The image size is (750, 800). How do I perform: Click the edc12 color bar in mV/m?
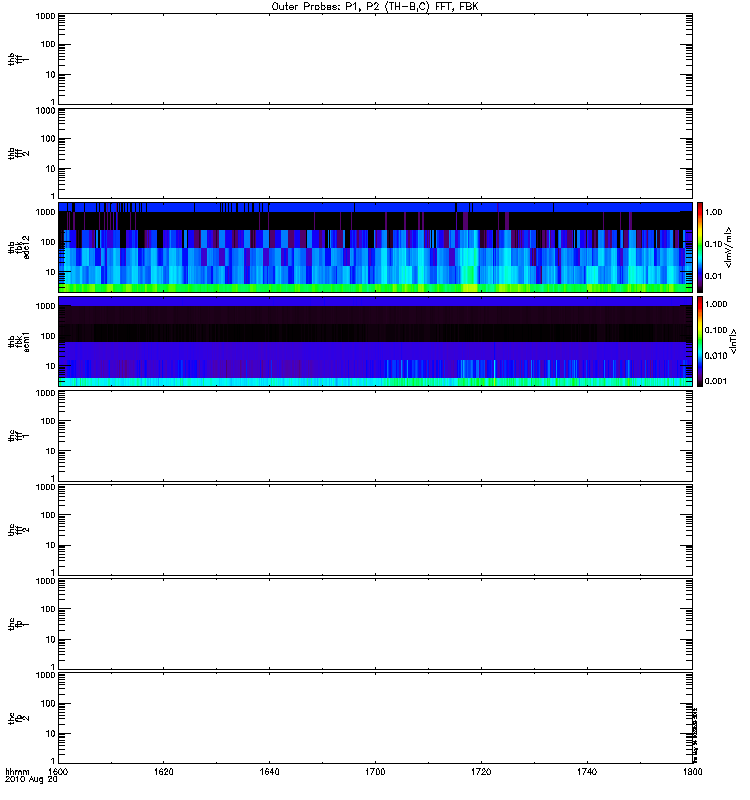(700, 247)
